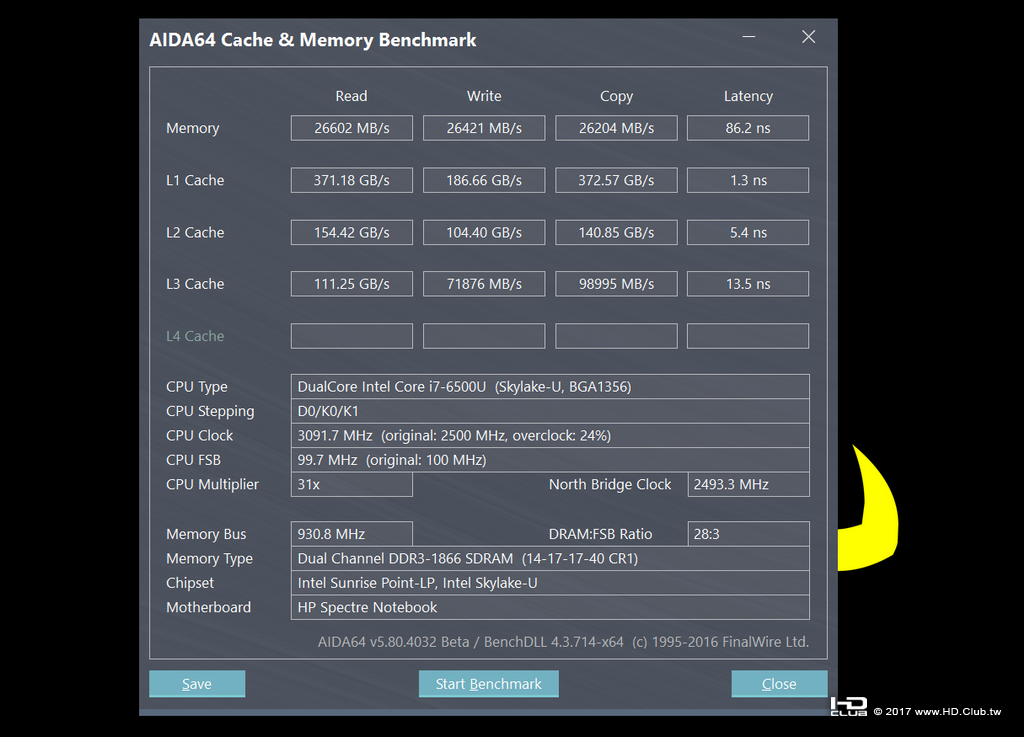This screenshot has width=1024, height=737.
Task: Click the empty L4 Cache Read field
Action: [351, 336]
